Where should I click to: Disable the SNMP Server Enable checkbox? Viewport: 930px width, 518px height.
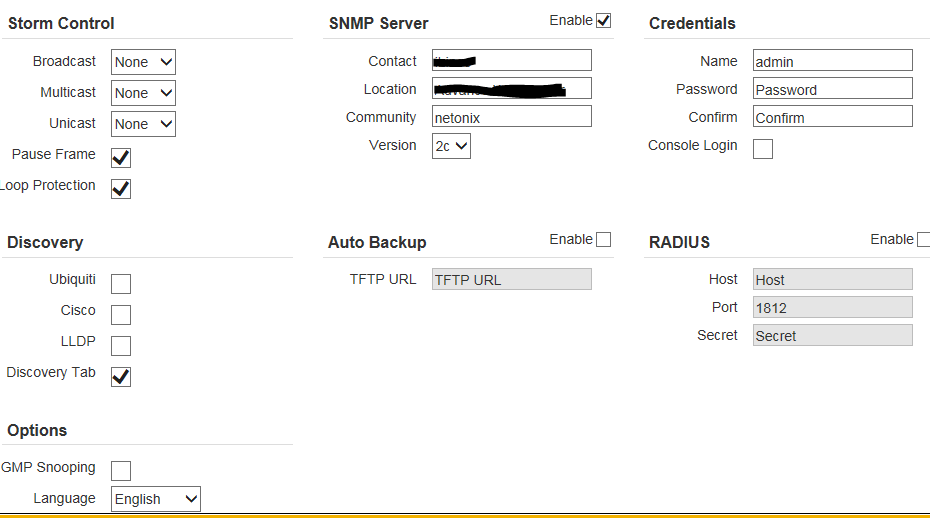[x=603, y=20]
